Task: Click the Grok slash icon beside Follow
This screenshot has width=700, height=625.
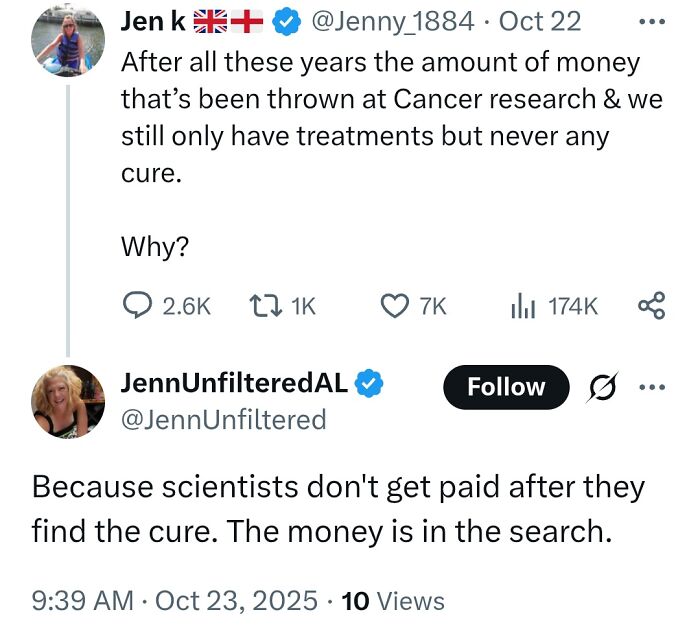Action: tap(604, 388)
